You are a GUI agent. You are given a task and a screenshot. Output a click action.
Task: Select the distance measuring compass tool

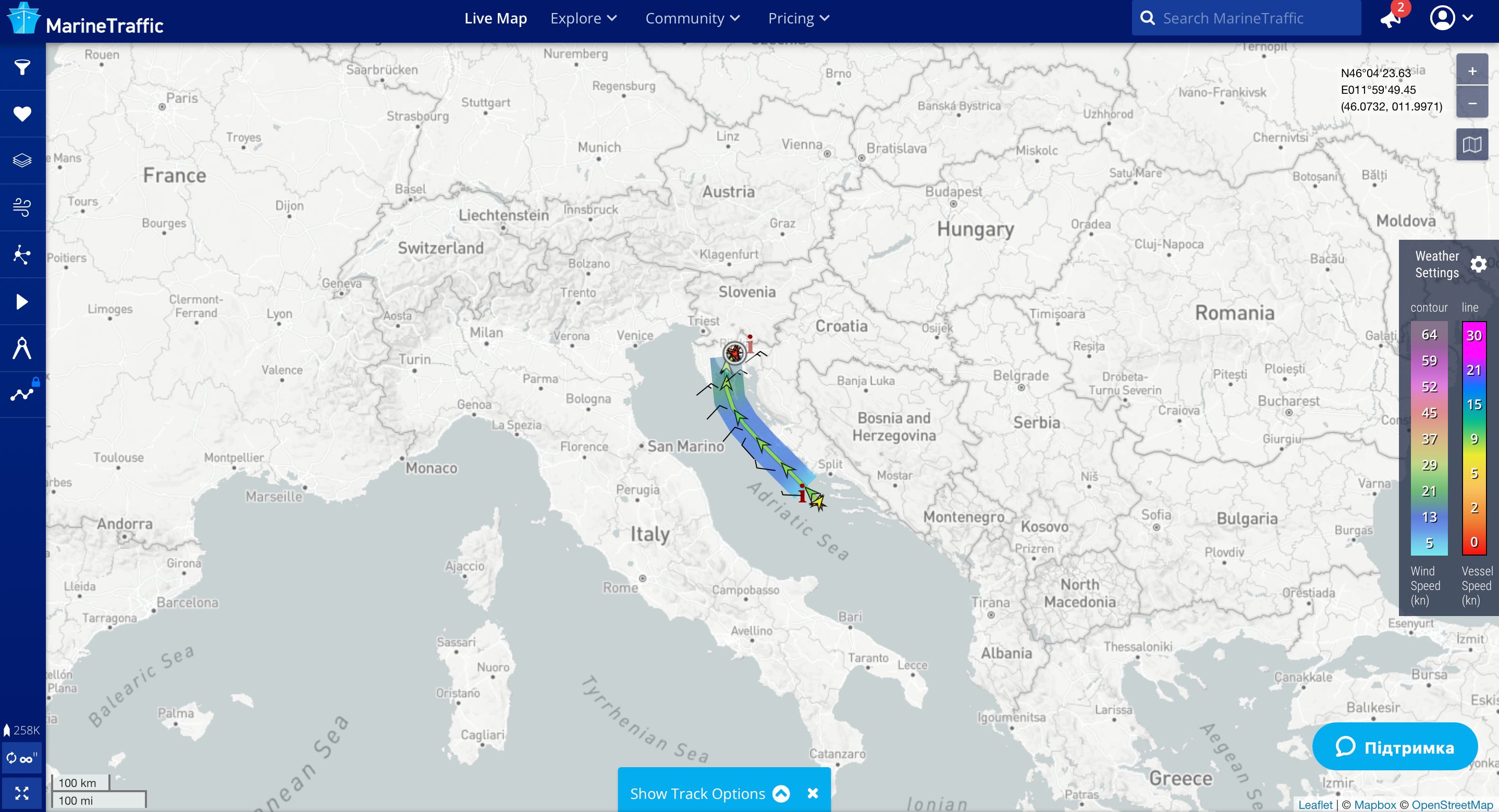click(x=22, y=348)
